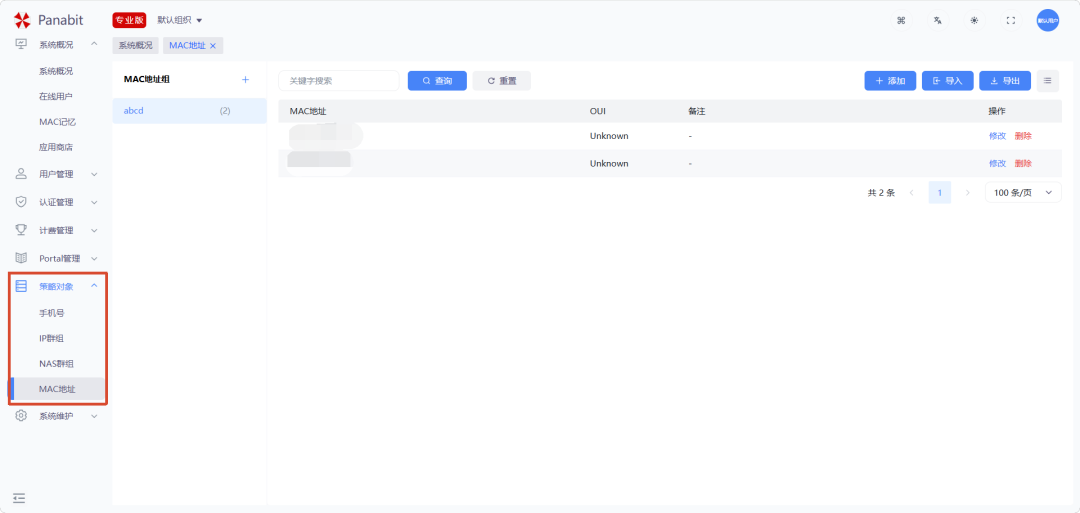Open IP群组 in sidebar
Image resolution: width=1080 pixels, height=513 pixels.
pos(54,338)
